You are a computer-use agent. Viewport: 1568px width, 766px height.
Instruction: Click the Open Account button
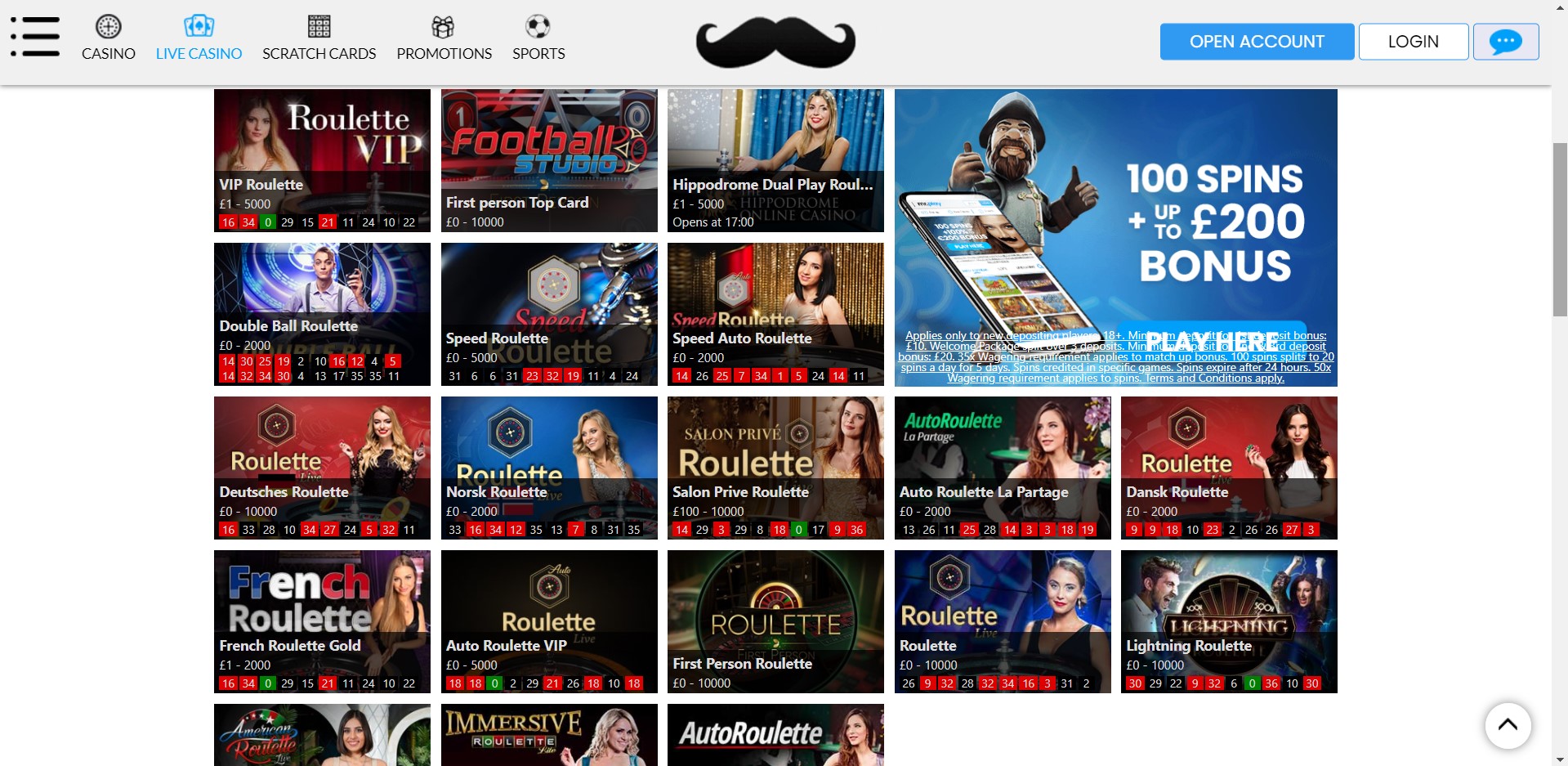(x=1256, y=42)
